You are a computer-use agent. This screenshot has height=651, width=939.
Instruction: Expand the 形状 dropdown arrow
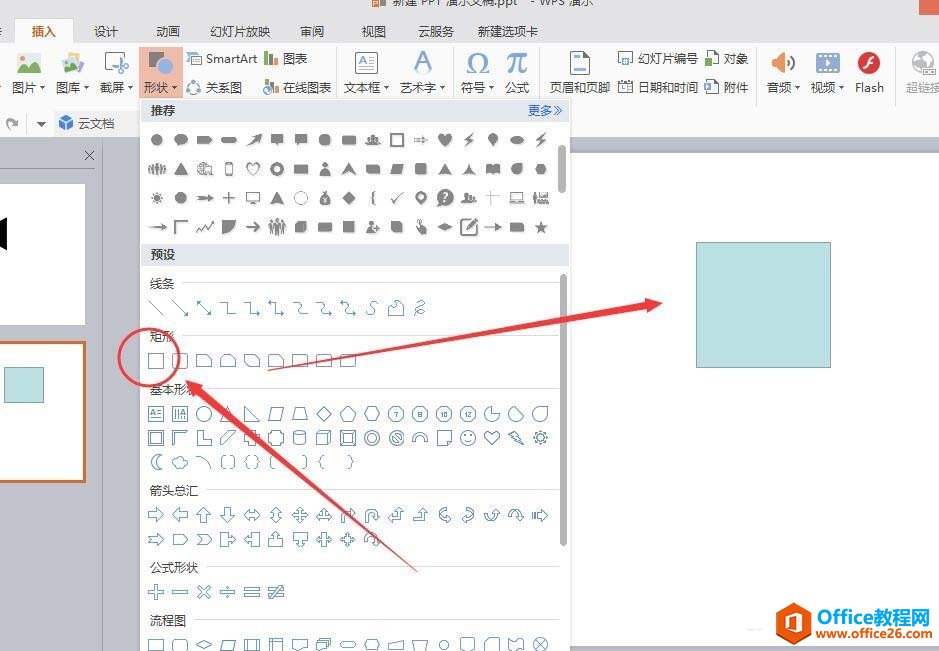tap(174, 88)
